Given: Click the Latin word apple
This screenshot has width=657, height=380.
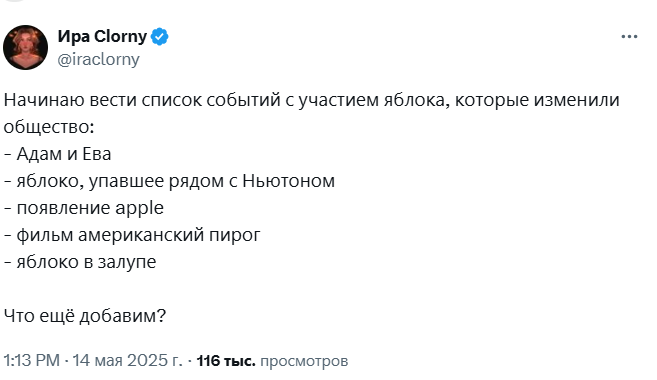Looking at the screenshot, I should (140, 209).
